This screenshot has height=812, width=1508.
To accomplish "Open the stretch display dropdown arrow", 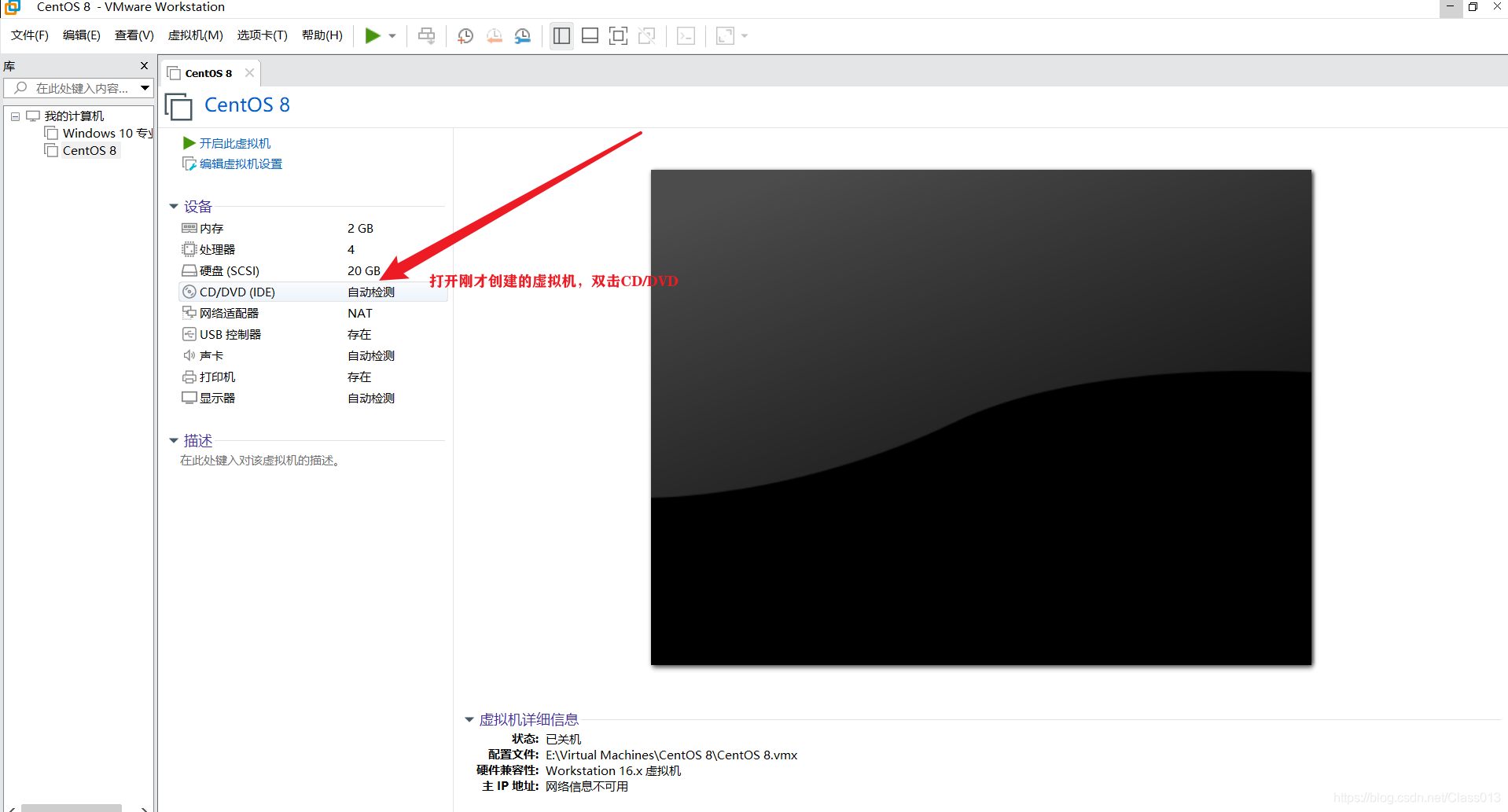I will 745,36.
